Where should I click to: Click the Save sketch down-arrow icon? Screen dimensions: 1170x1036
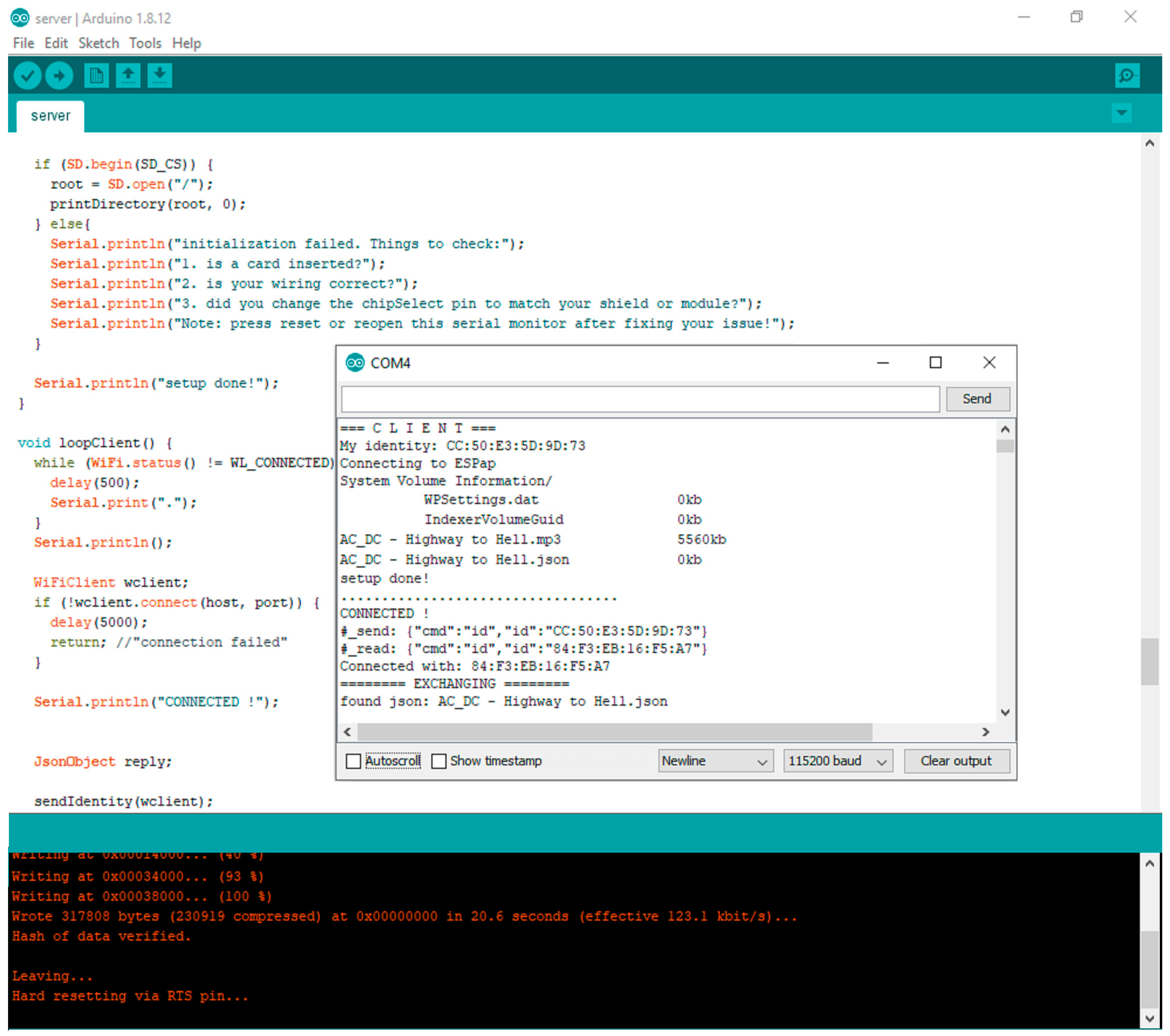pos(160,76)
